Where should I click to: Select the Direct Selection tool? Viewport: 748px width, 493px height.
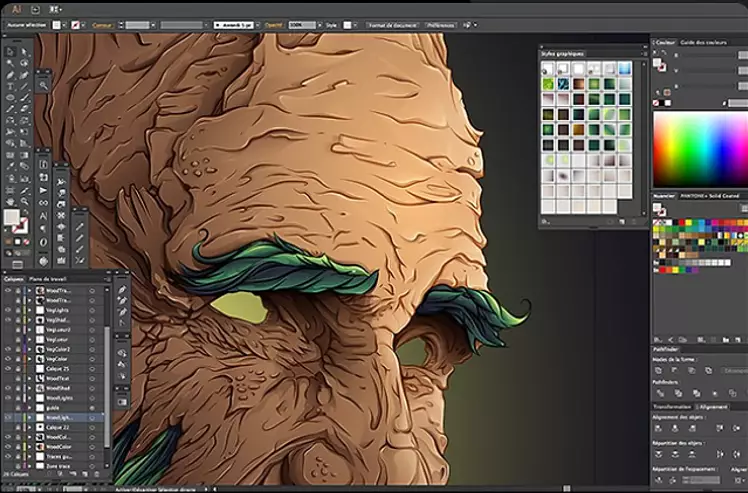tap(24, 50)
